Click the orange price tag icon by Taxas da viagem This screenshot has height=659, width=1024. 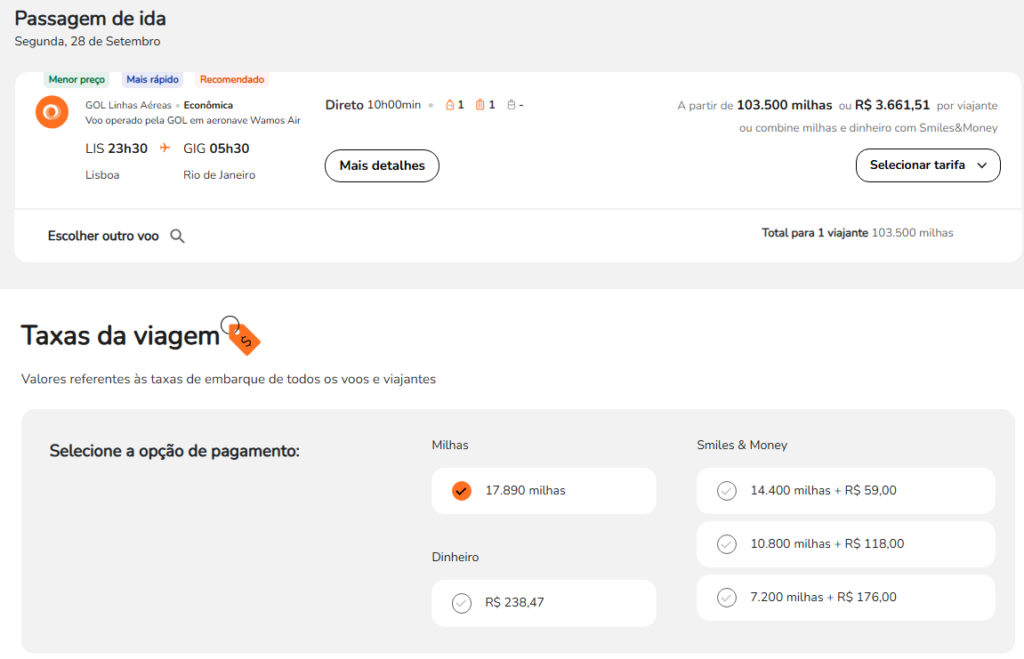click(x=243, y=338)
